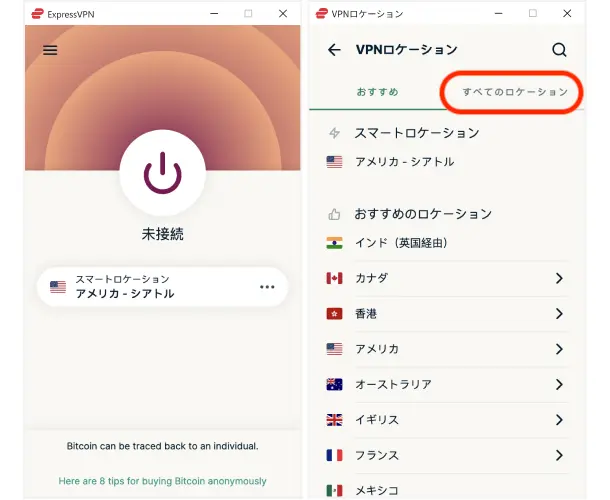Expand 香港 server locations
The width and height of the screenshot is (610, 500).
pos(559,314)
